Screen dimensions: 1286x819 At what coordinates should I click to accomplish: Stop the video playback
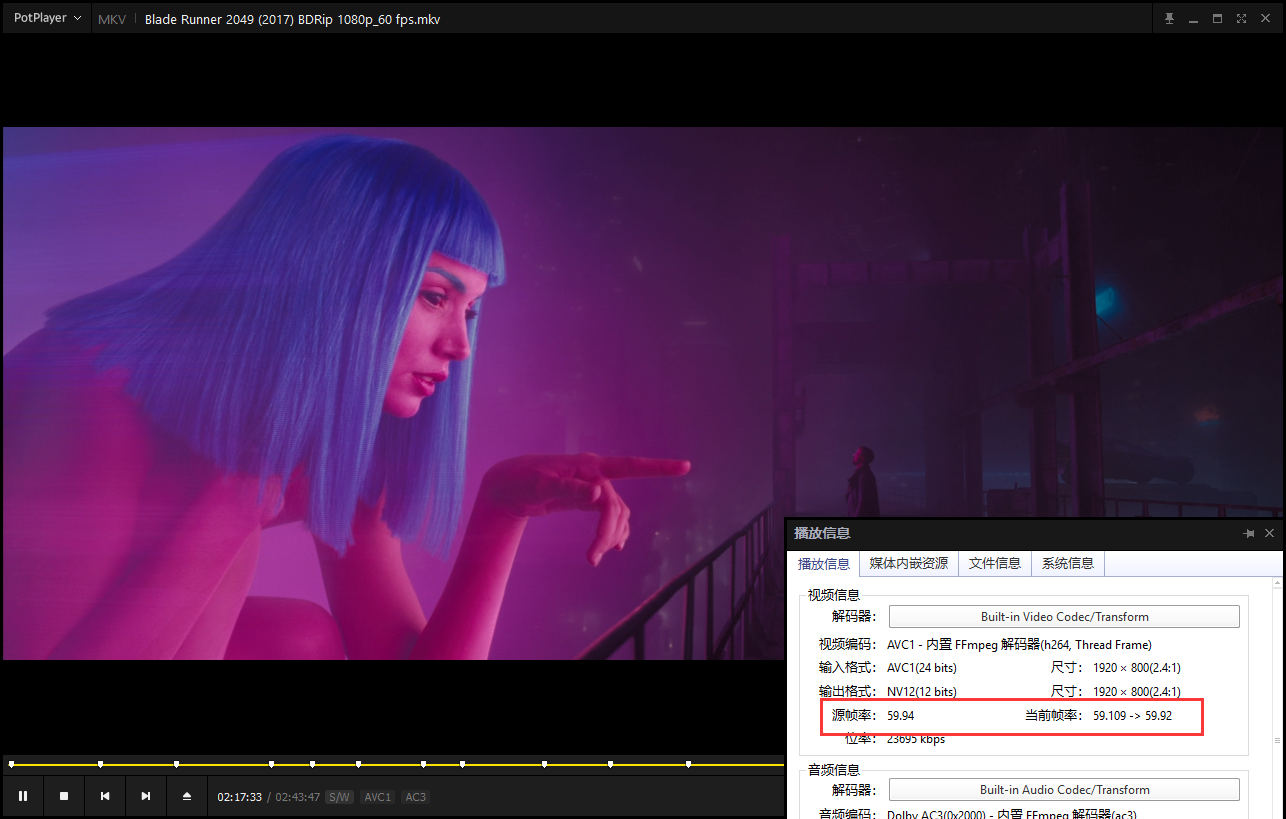(x=63, y=796)
